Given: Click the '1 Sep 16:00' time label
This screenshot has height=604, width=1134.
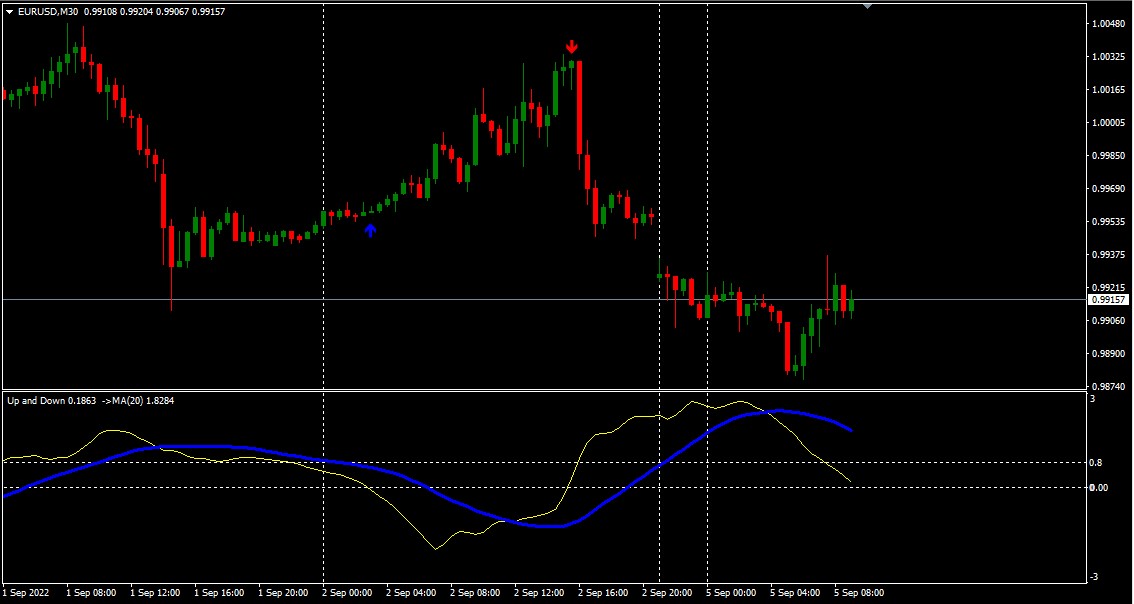Looking at the screenshot, I should pos(218,593).
